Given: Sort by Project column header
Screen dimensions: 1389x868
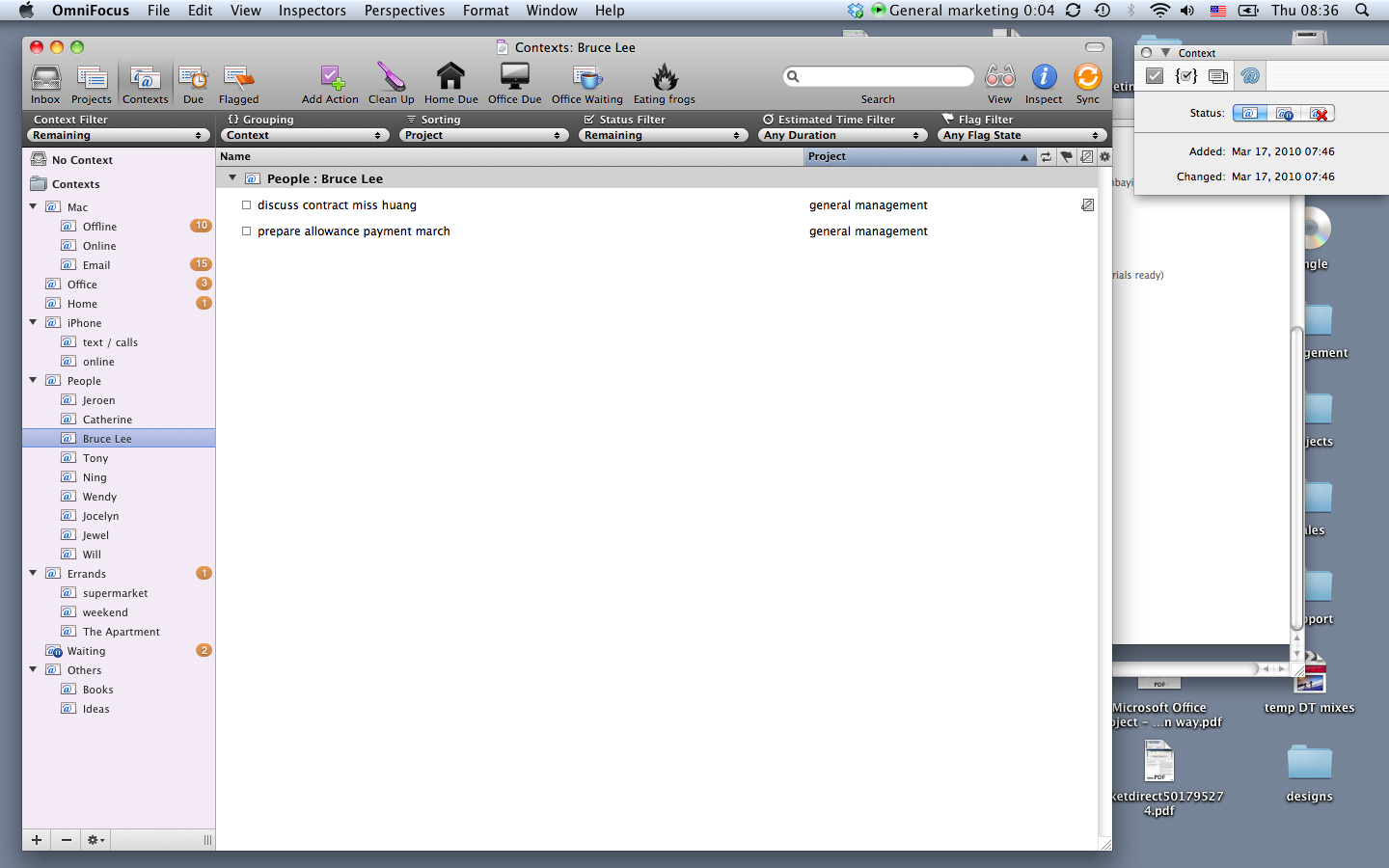Looking at the screenshot, I should (918, 156).
